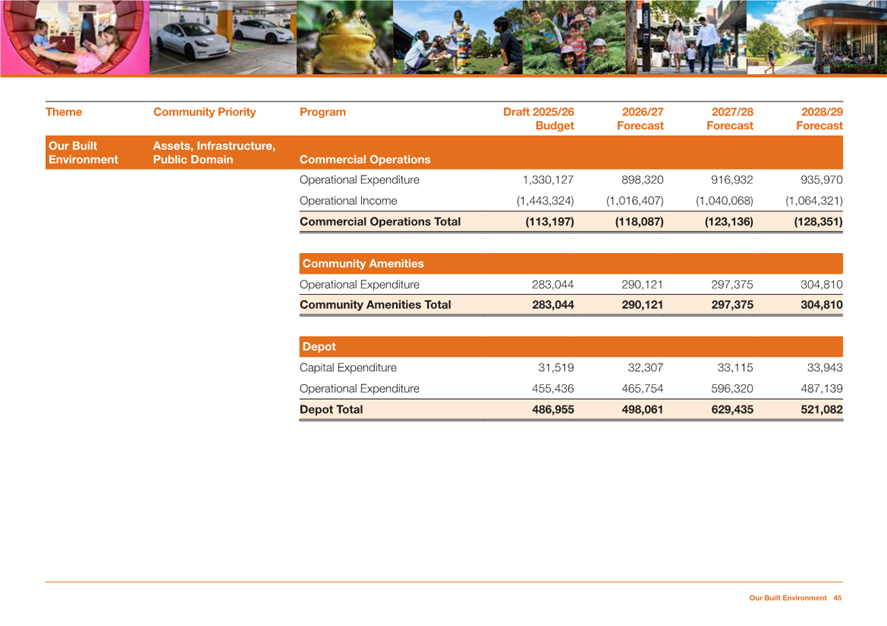Click Depot Total value 498,061
The width and height of the screenshot is (887, 626).
(642, 409)
